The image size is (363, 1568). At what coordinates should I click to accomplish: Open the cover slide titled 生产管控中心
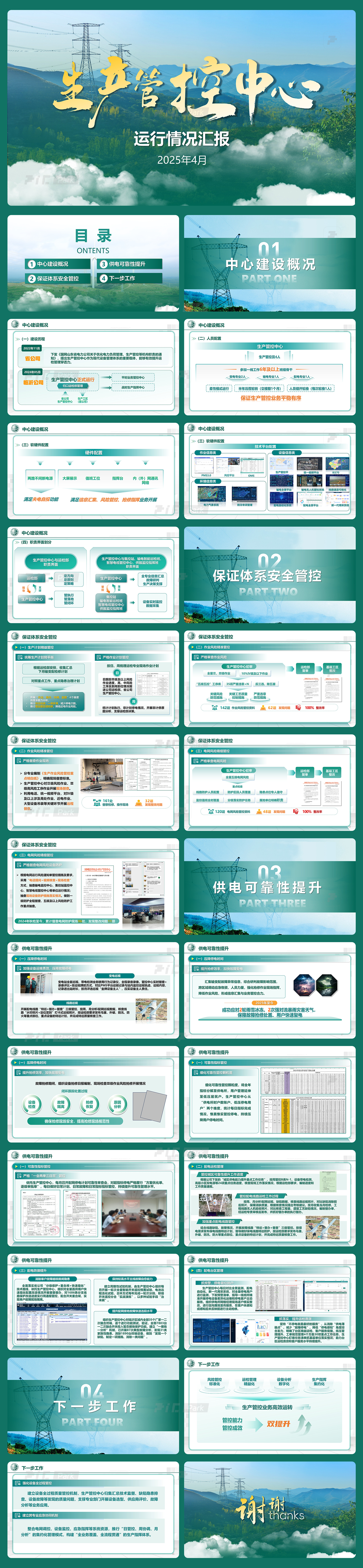pos(181,108)
